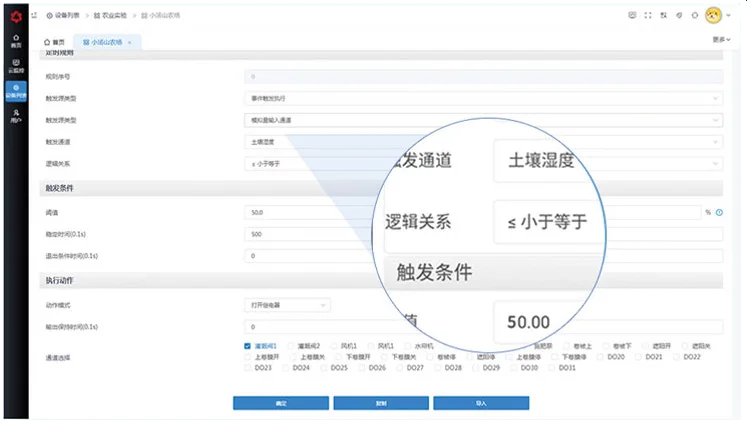
Task: Check the DO27 checkbox
Action: (400, 368)
